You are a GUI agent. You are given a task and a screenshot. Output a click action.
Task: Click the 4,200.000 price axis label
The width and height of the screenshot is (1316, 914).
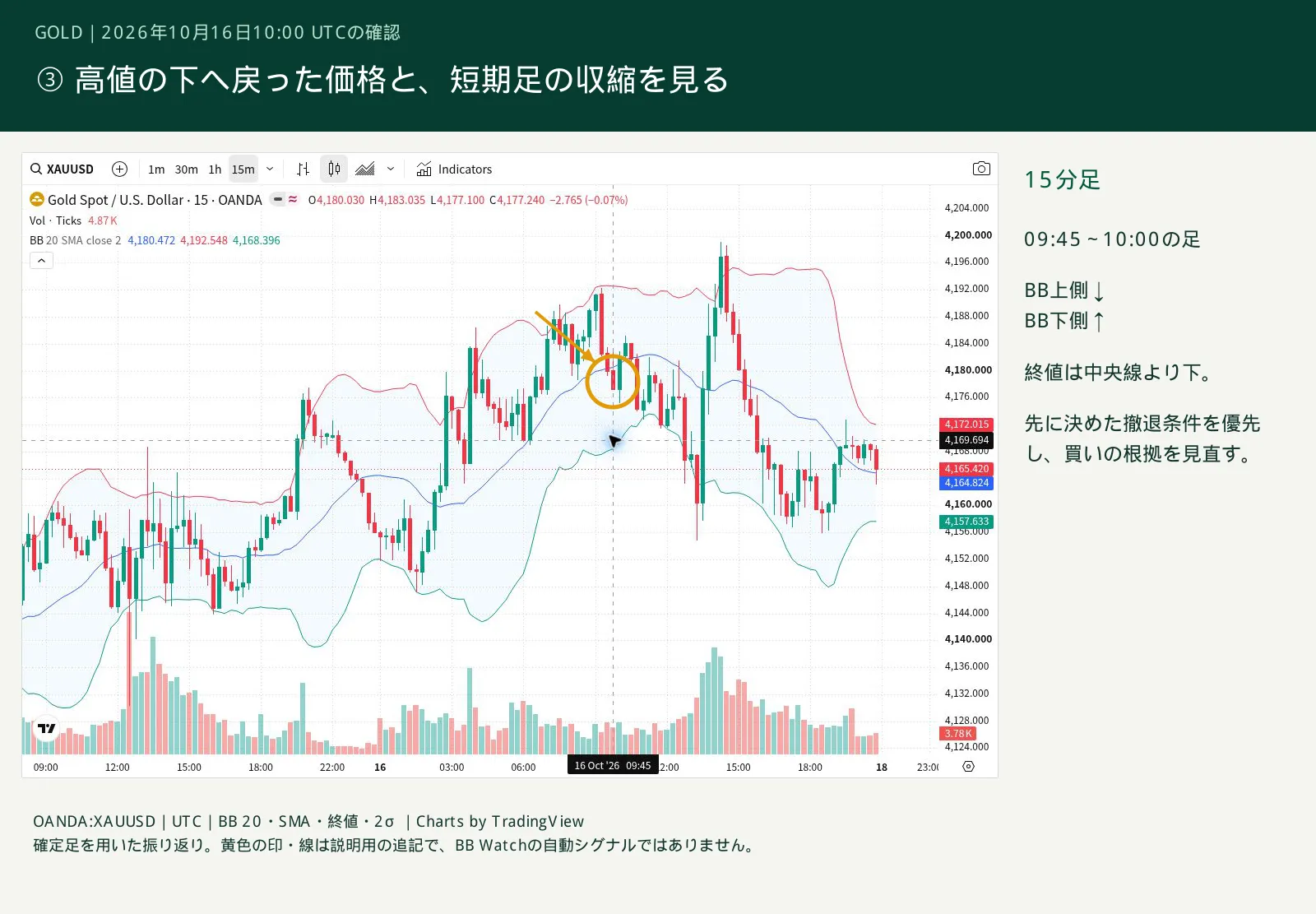[968, 235]
